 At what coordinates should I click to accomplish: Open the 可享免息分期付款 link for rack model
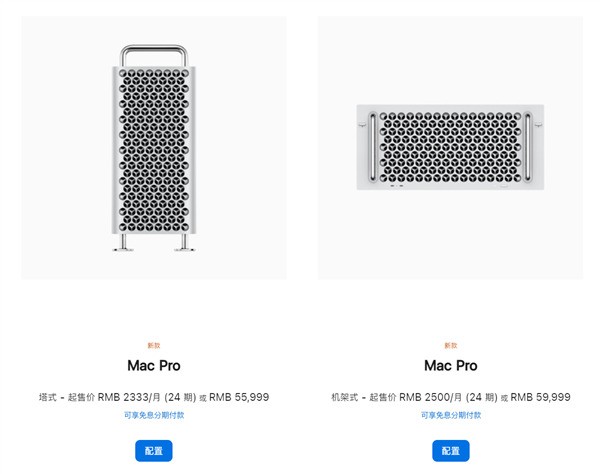[x=450, y=414]
